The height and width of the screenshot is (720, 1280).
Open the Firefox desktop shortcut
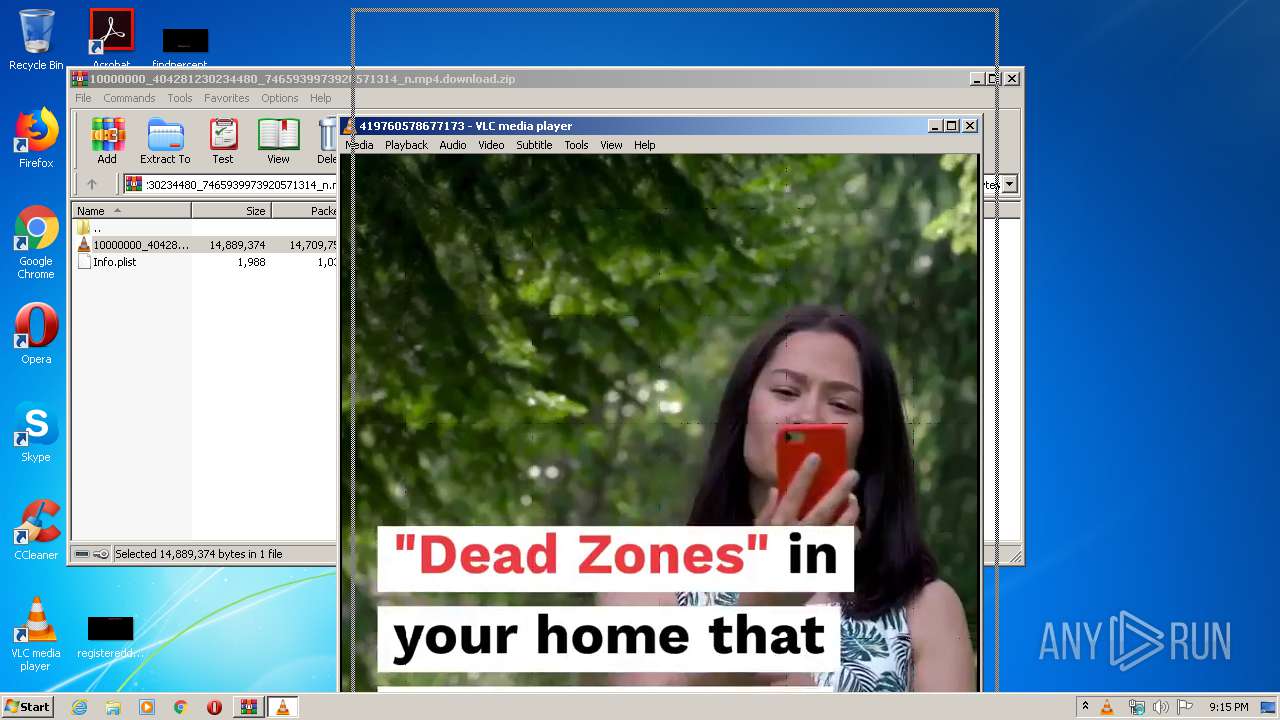point(36,139)
